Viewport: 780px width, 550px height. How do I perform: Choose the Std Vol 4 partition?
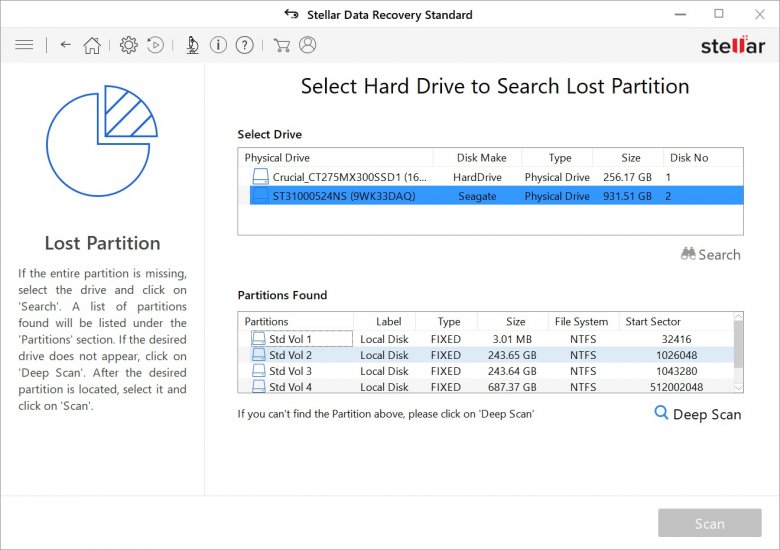point(290,387)
